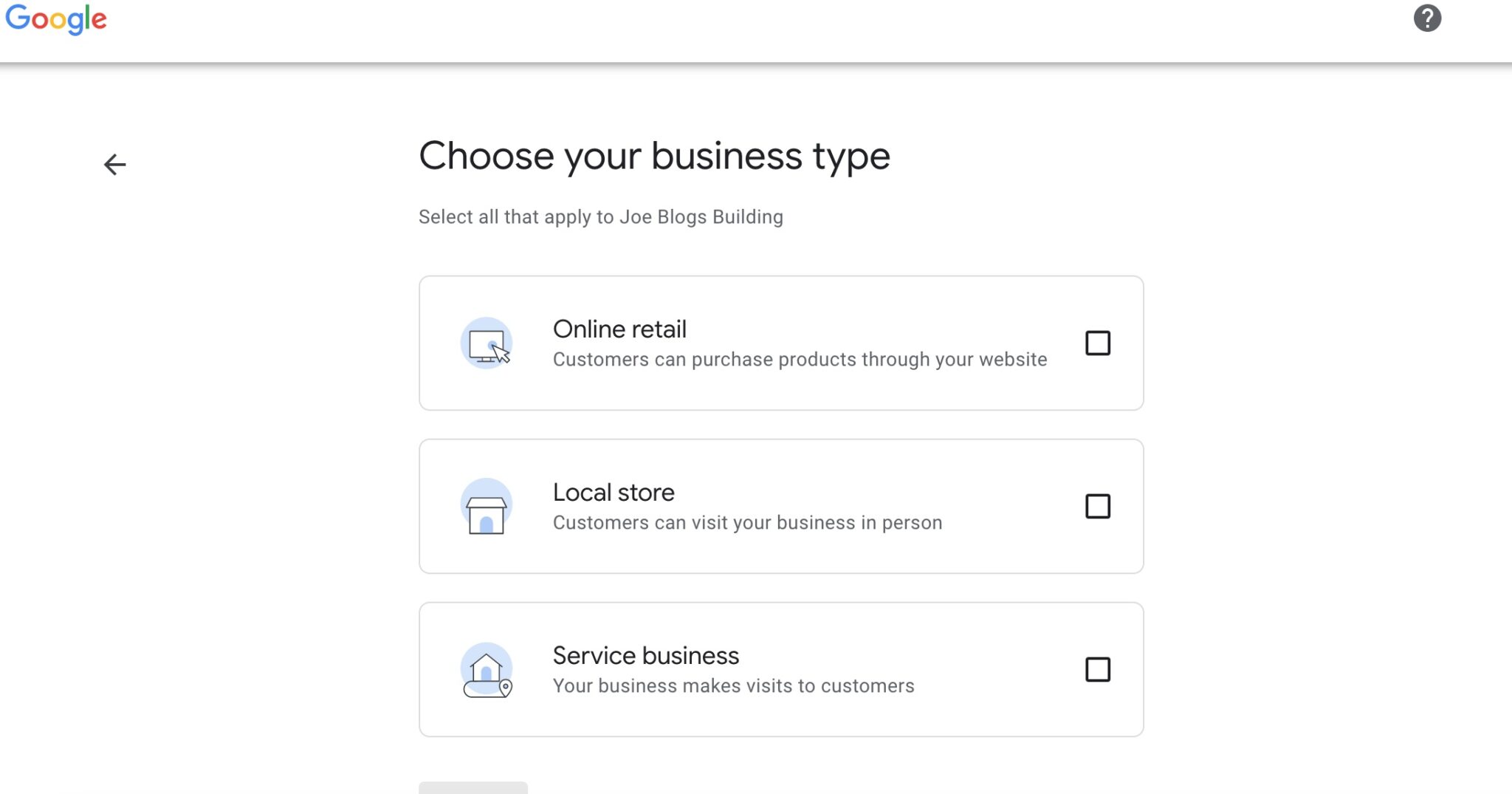
Task: Open help via the question mark icon
Action: (1427, 18)
